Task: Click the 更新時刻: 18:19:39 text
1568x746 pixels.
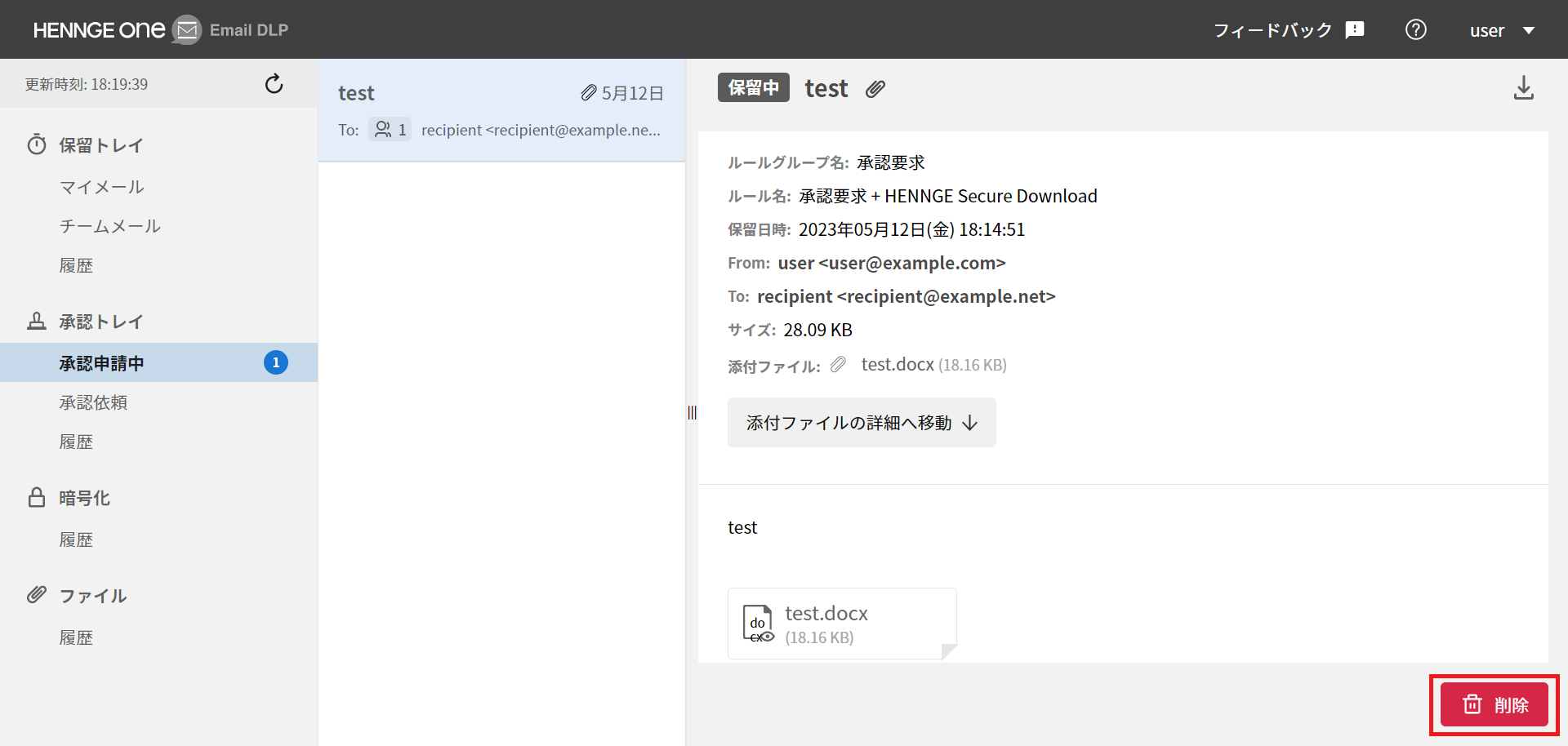Action: [87, 84]
